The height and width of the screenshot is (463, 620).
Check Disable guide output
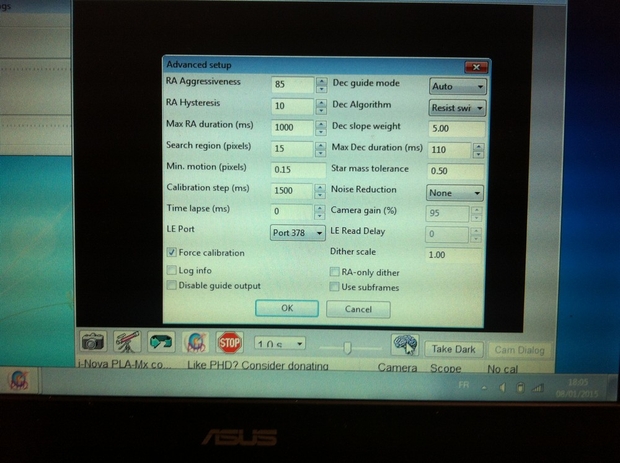[172, 285]
